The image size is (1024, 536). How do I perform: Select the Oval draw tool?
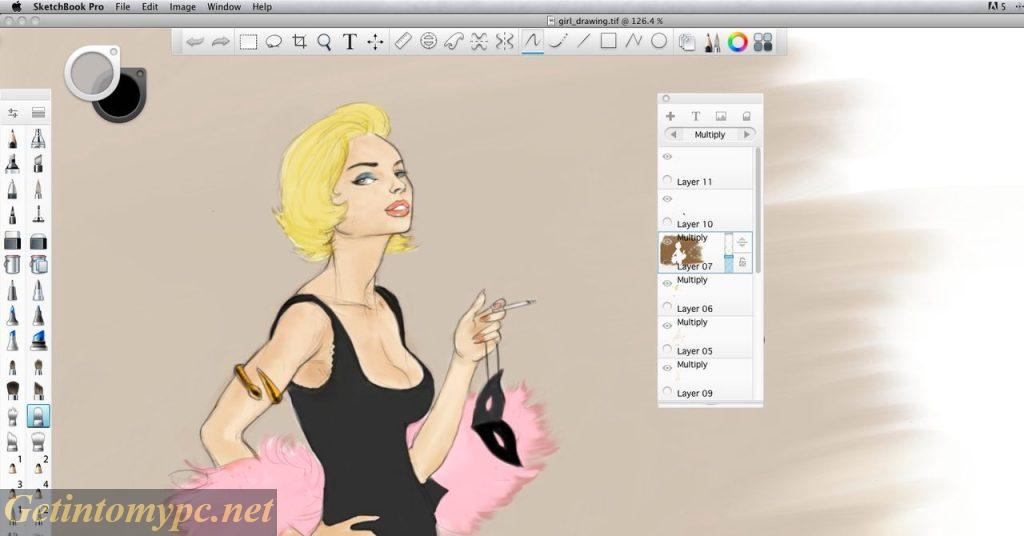pyautogui.click(x=659, y=41)
